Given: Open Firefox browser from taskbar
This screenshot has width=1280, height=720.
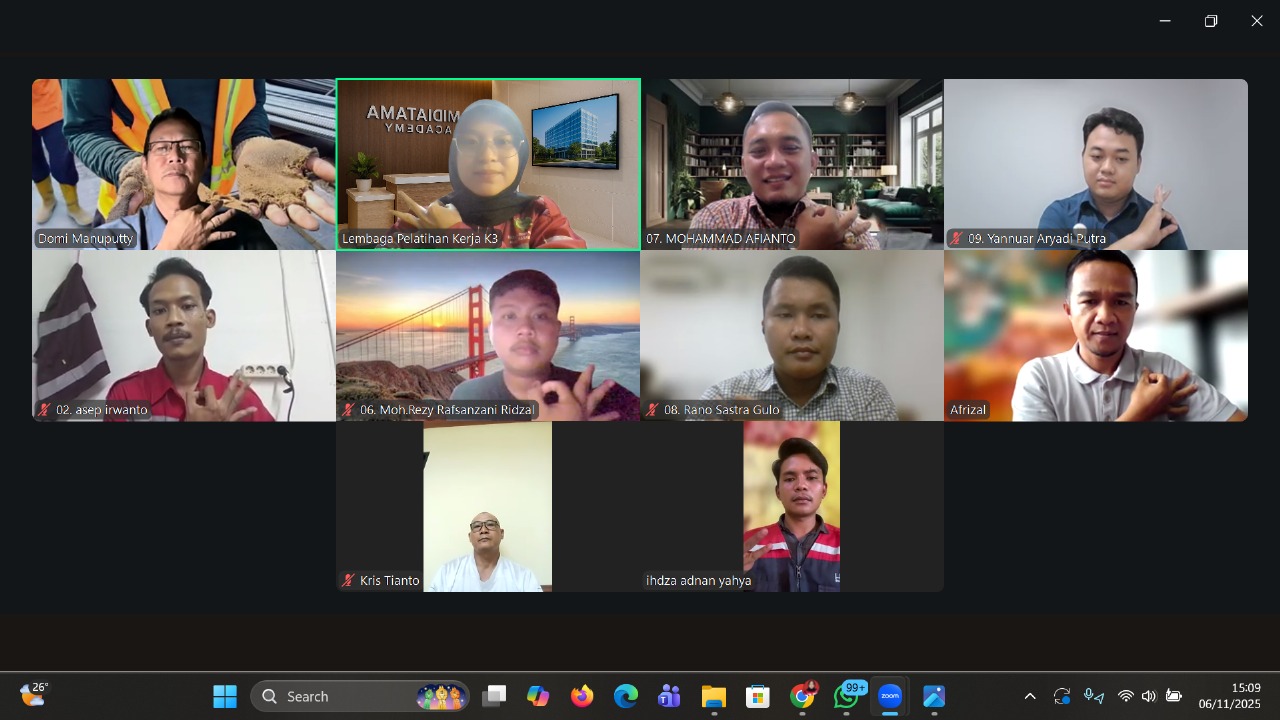Looking at the screenshot, I should tap(582, 696).
